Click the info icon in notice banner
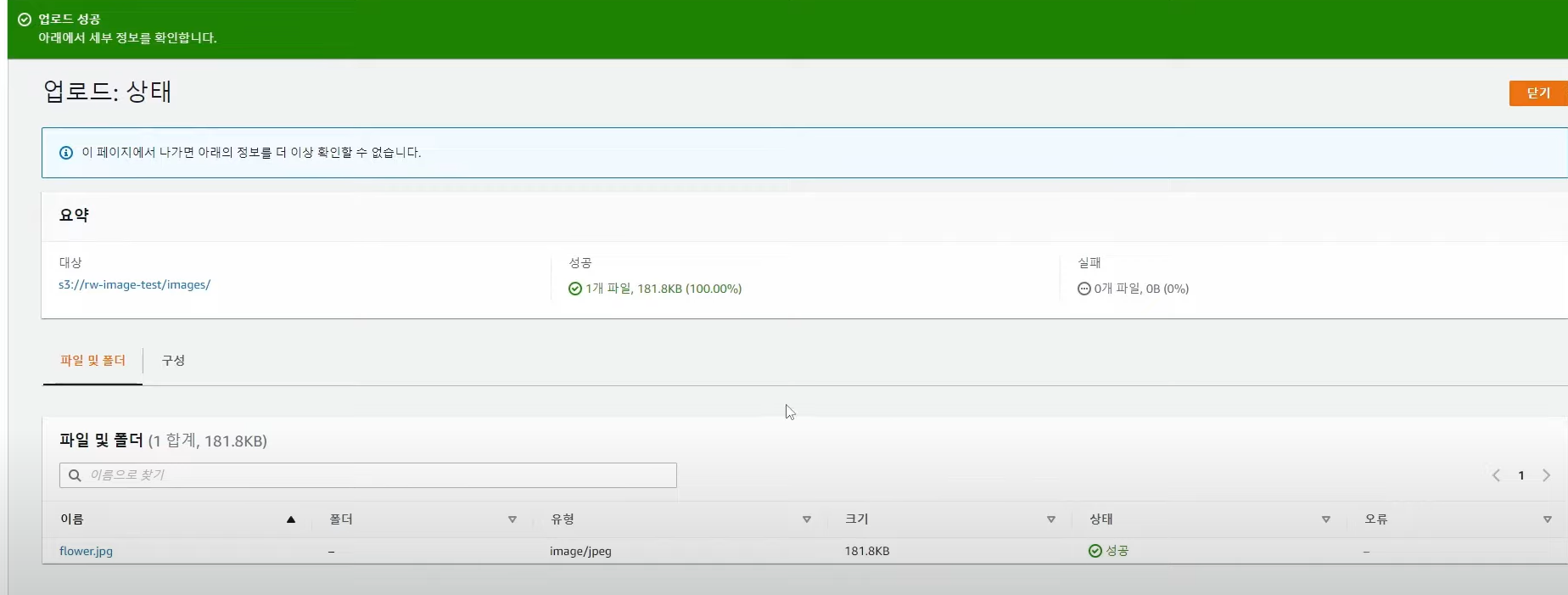 [66, 153]
